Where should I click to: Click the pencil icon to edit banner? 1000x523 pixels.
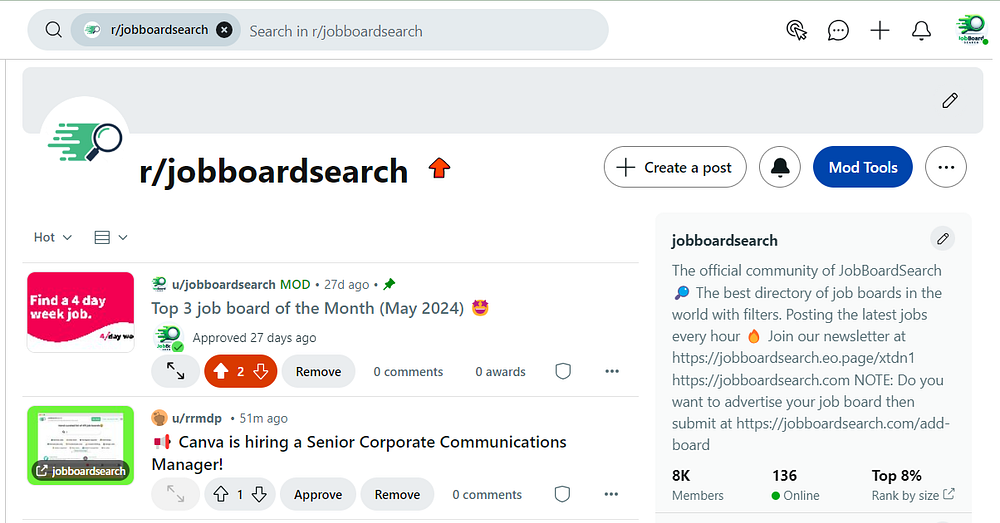(x=950, y=100)
